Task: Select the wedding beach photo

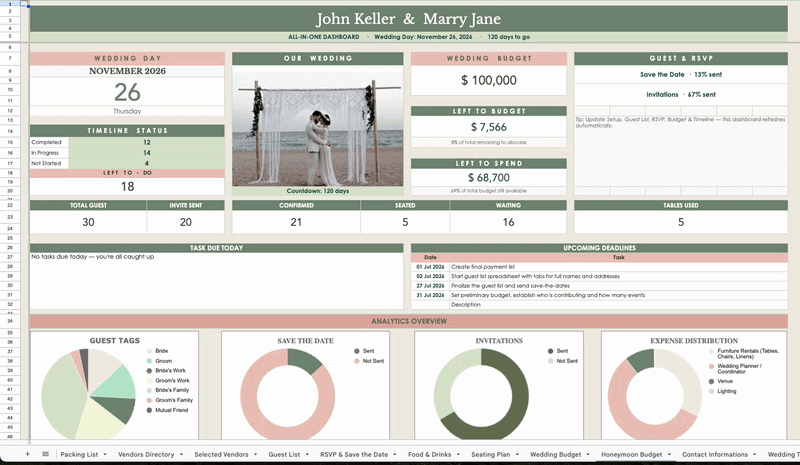Action: tap(317, 129)
